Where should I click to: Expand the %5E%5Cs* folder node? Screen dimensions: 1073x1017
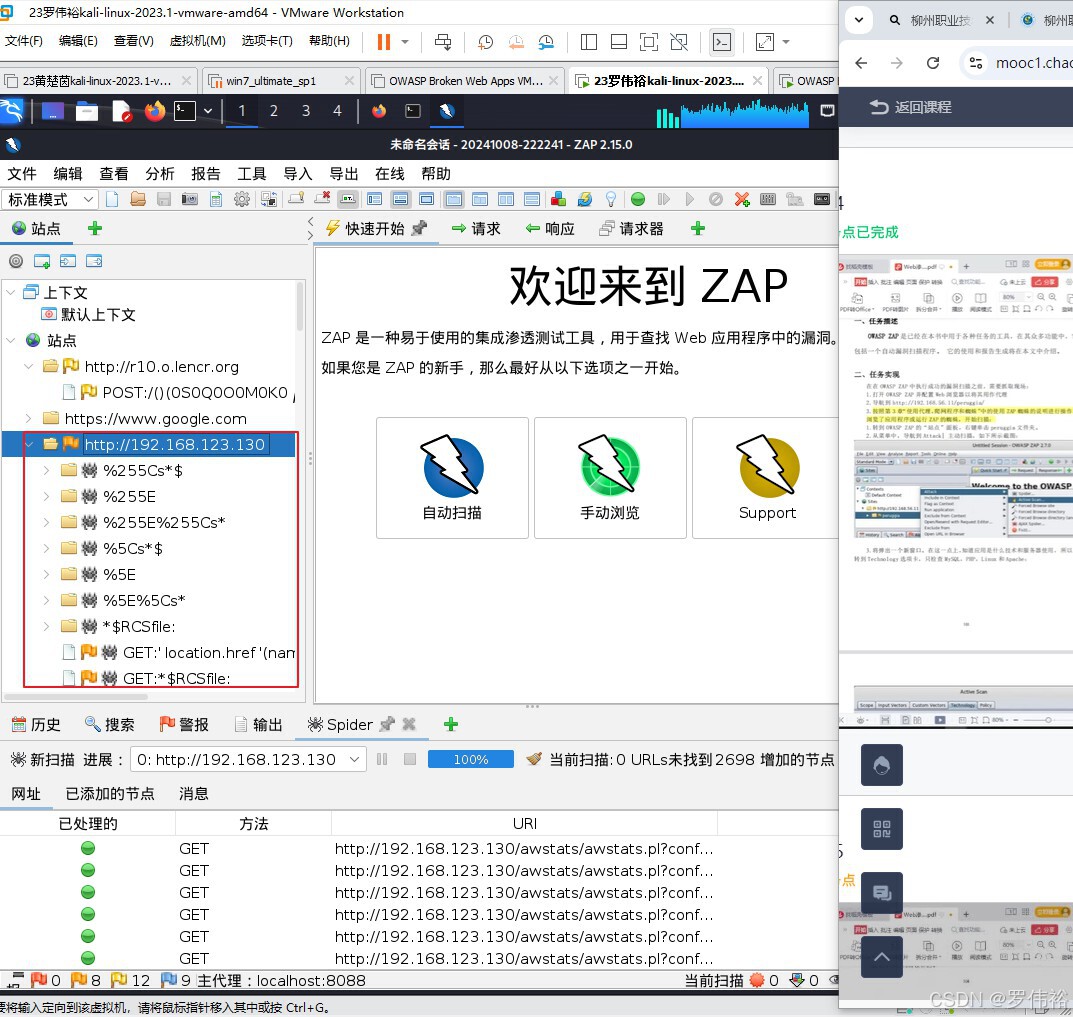[46, 600]
